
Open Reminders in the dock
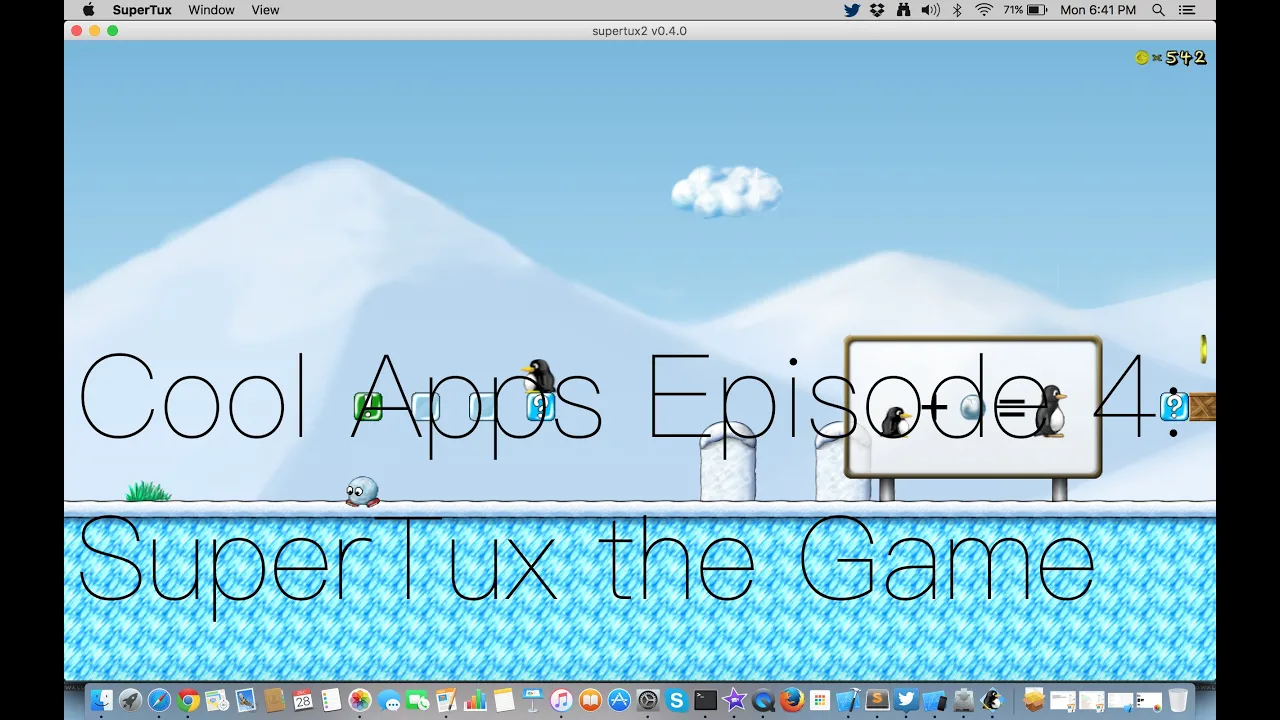pos(331,700)
